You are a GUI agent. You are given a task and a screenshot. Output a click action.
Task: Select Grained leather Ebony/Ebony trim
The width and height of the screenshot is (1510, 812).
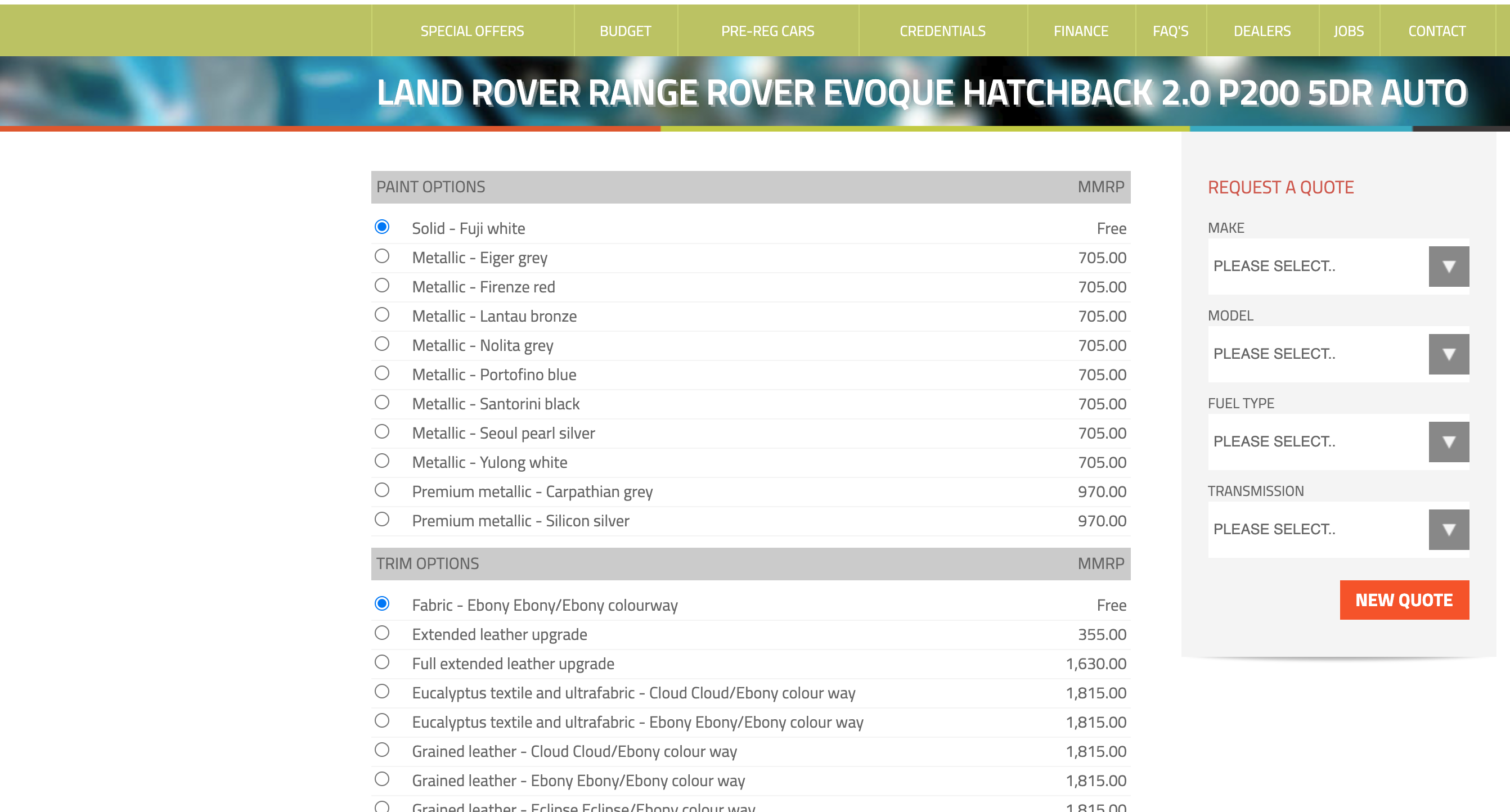click(381, 779)
